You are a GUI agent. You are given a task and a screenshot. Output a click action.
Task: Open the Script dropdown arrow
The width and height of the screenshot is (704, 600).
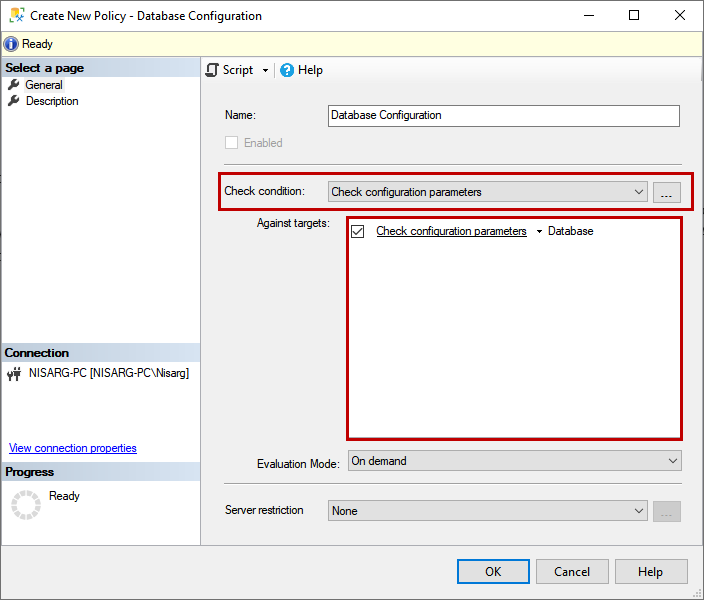265,71
